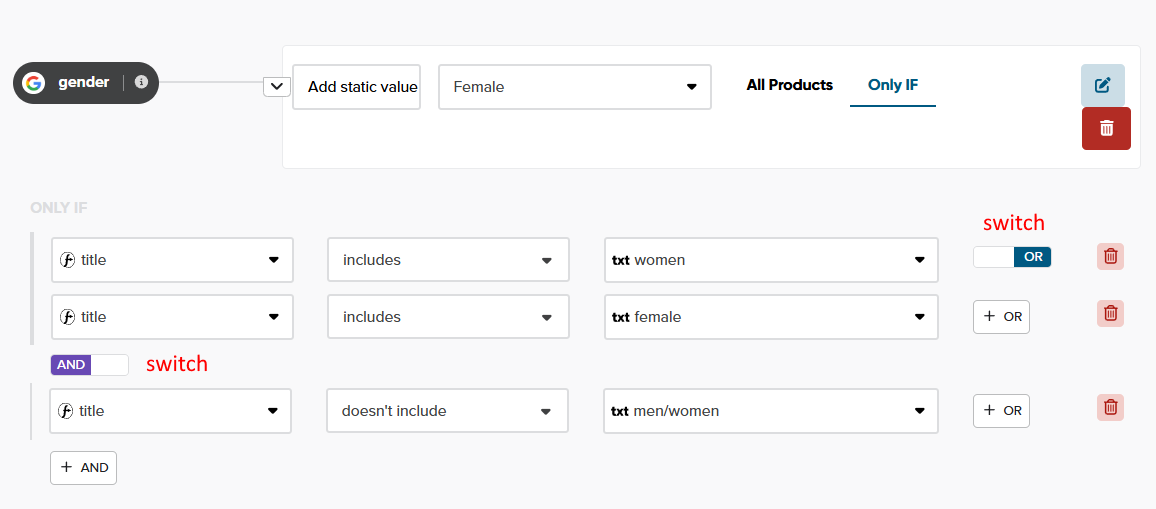The height and width of the screenshot is (509, 1156).
Task: Remove the 'men/women' condition row
Action: [x=1110, y=407]
